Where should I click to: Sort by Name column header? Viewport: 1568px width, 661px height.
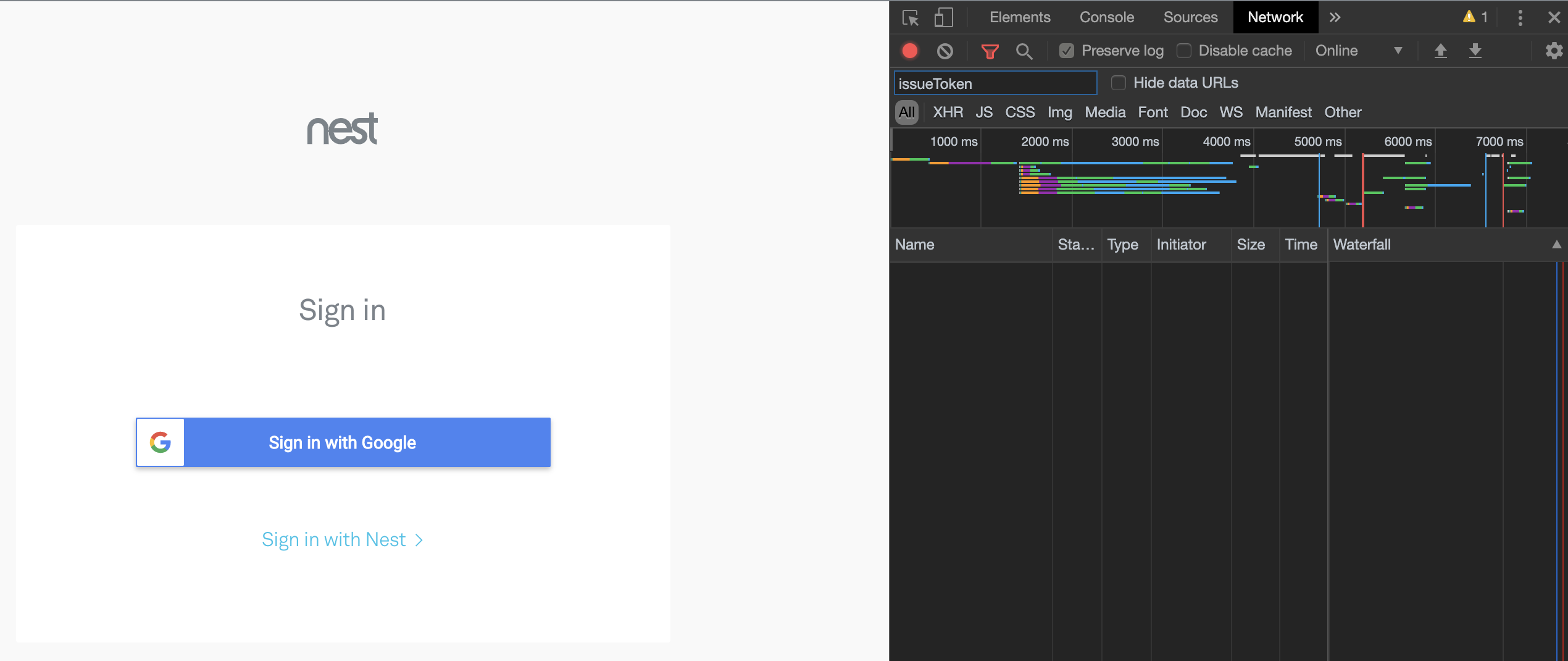(x=971, y=245)
